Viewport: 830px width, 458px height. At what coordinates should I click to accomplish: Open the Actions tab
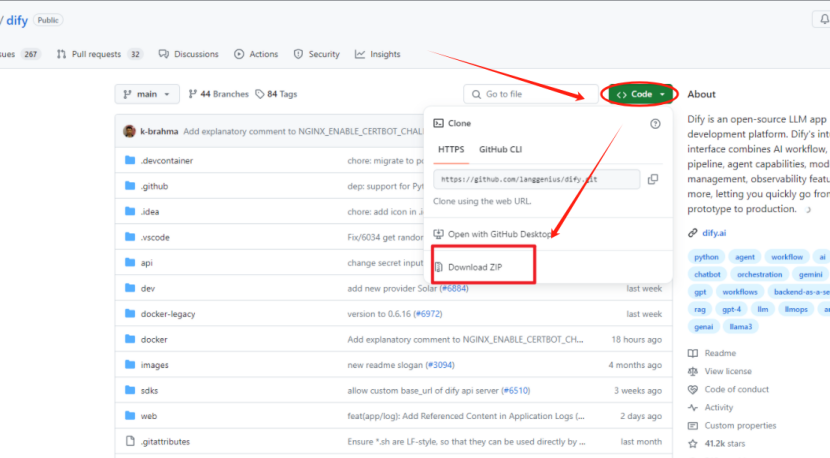point(256,54)
